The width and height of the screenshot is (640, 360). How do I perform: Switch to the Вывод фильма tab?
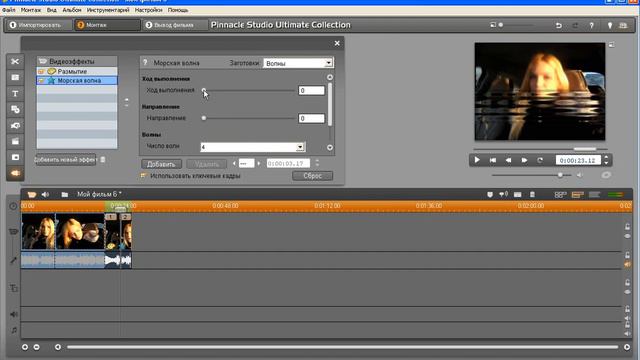[x=175, y=25]
